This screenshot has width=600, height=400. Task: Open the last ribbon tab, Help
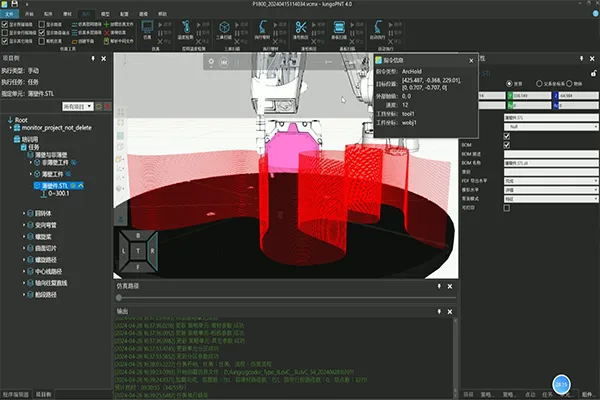pyautogui.click(x=163, y=14)
